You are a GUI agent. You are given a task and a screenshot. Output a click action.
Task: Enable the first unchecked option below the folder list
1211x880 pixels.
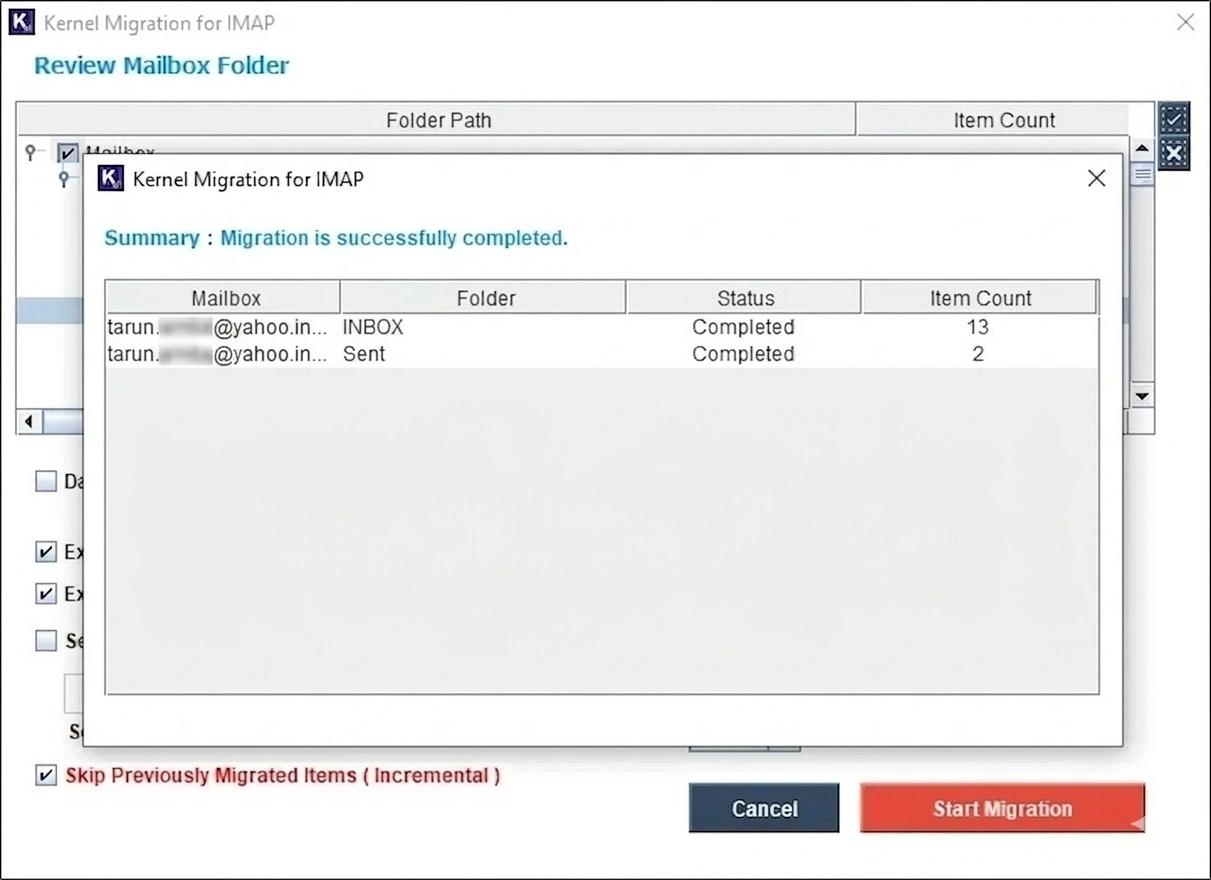click(45, 481)
